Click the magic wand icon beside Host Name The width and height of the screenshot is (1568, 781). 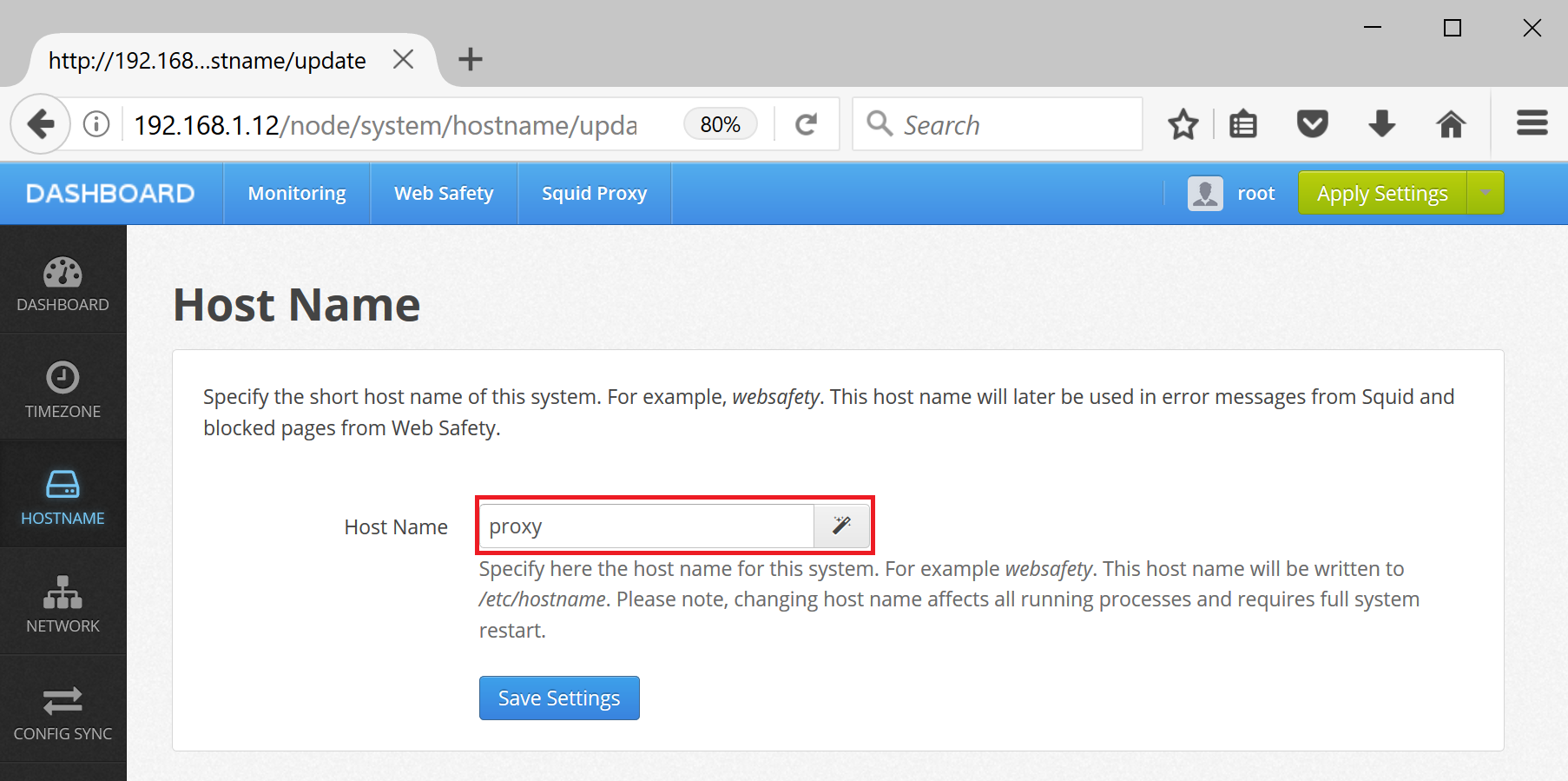pyautogui.click(x=841, y=526)
